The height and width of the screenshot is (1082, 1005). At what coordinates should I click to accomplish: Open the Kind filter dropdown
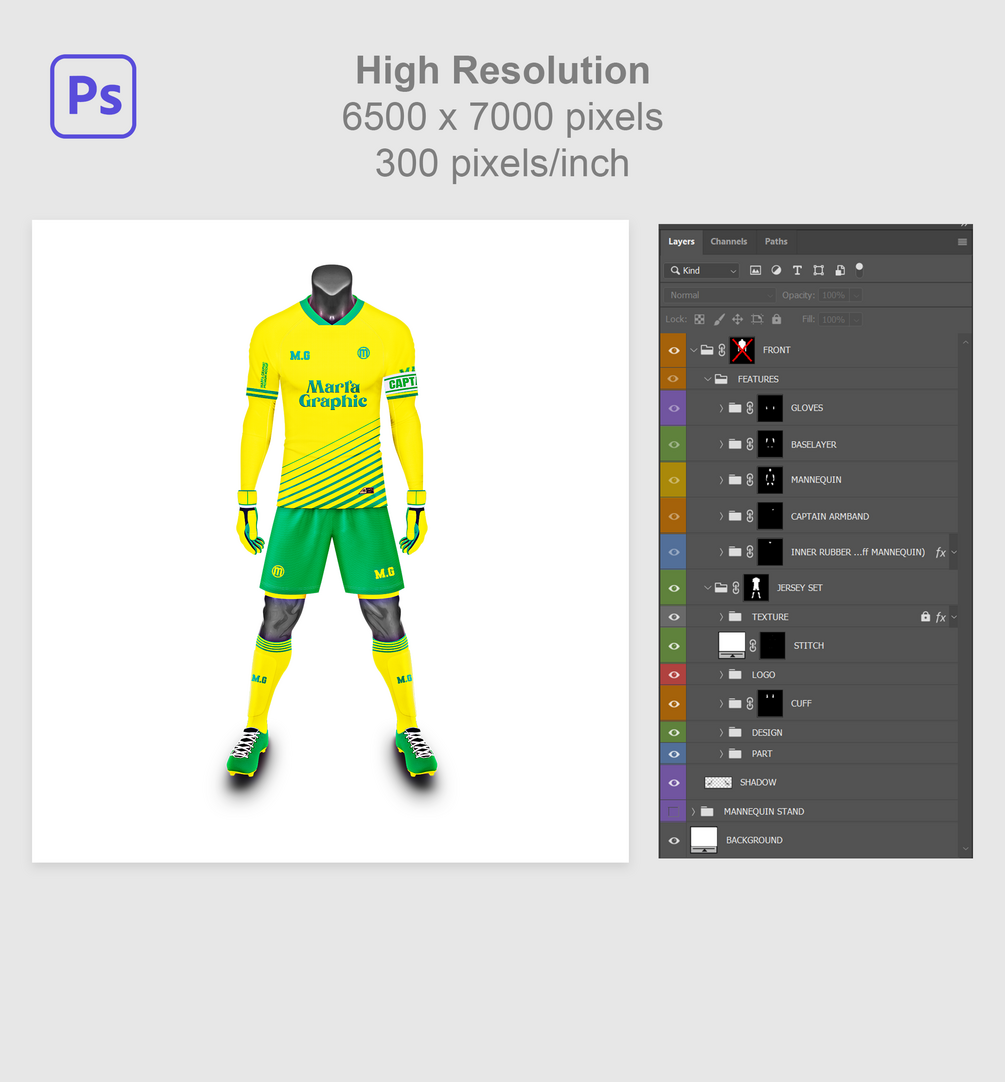click(702, 270)
